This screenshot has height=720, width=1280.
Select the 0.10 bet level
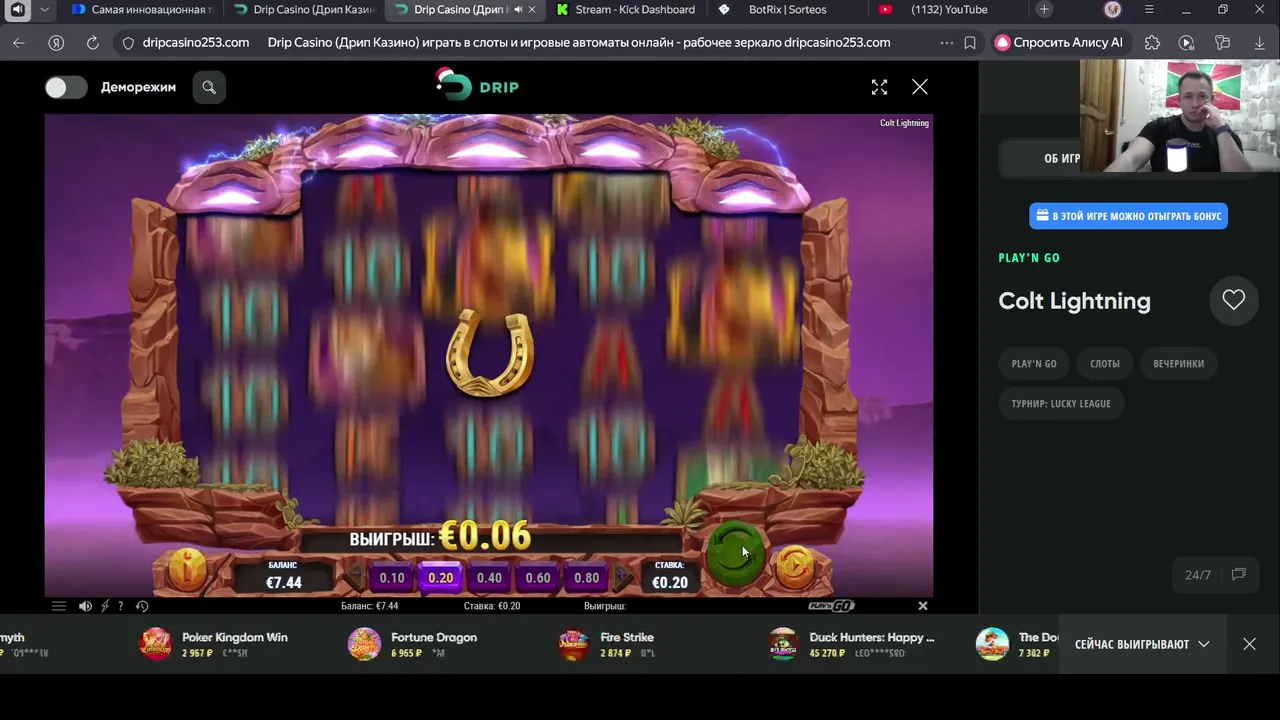tap(392, 578)
